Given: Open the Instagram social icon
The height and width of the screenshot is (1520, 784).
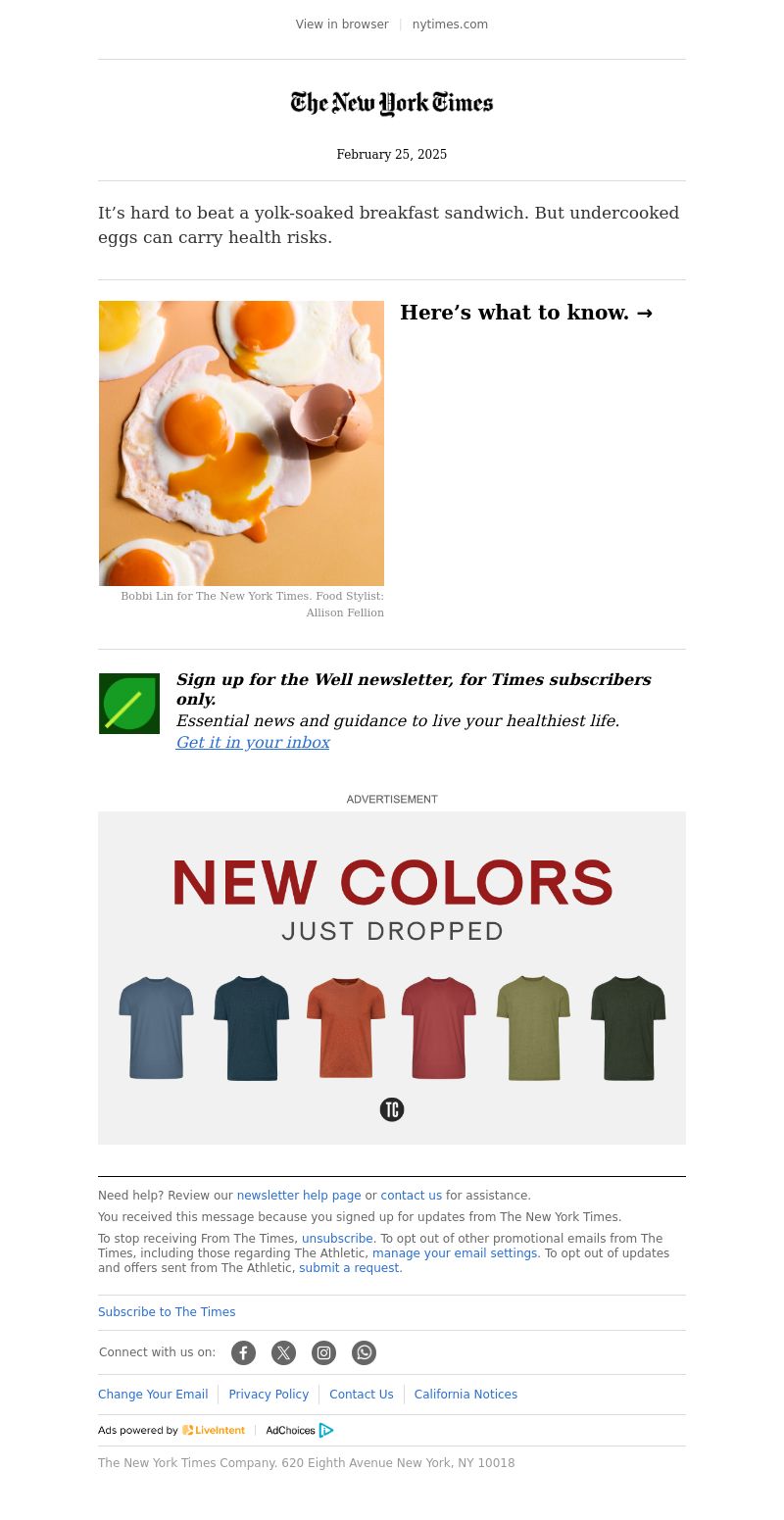Looking at the screenshot, I should point(323,1352).
